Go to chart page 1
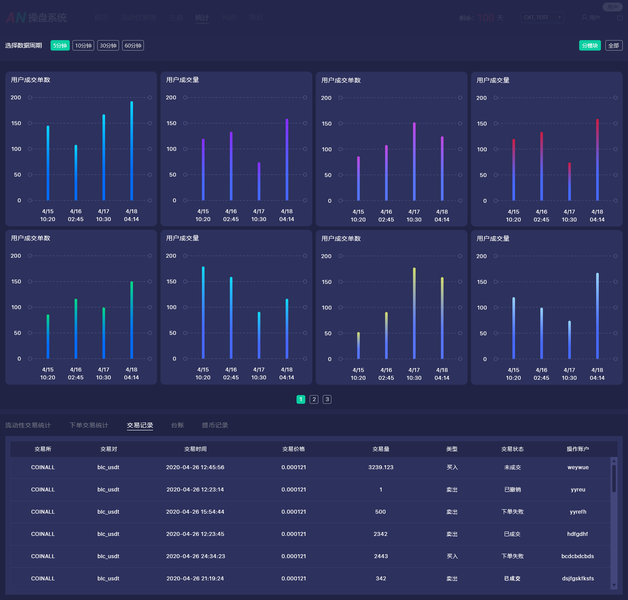The image size is (628, 600). click(301, 399)
